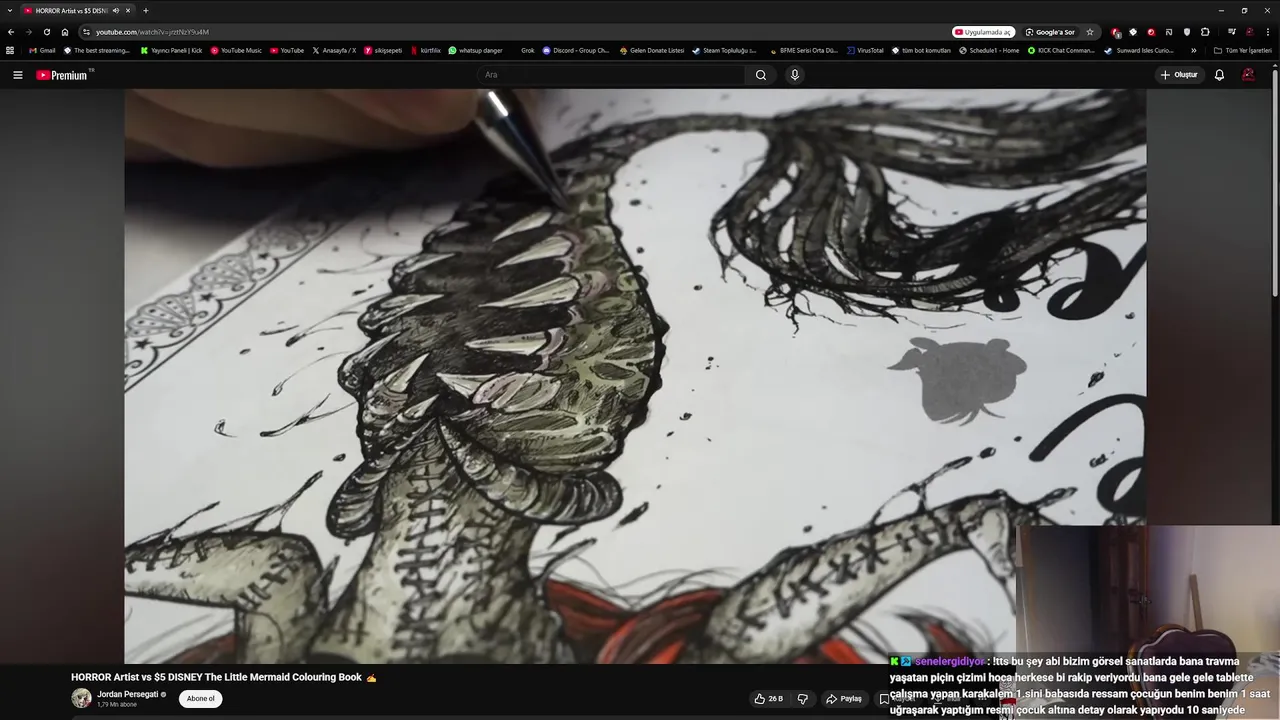Open 'Tüm Yer İşaretleri' bookmarks folder

[x=1242, y=50]
